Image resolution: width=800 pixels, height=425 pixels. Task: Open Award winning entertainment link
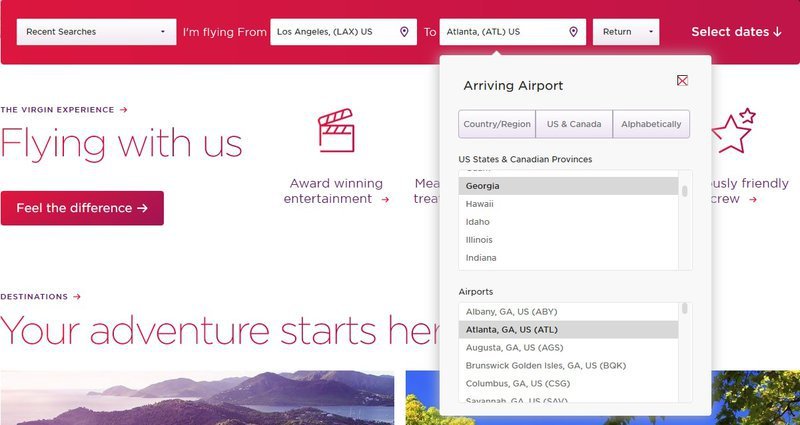coord(336,191)
